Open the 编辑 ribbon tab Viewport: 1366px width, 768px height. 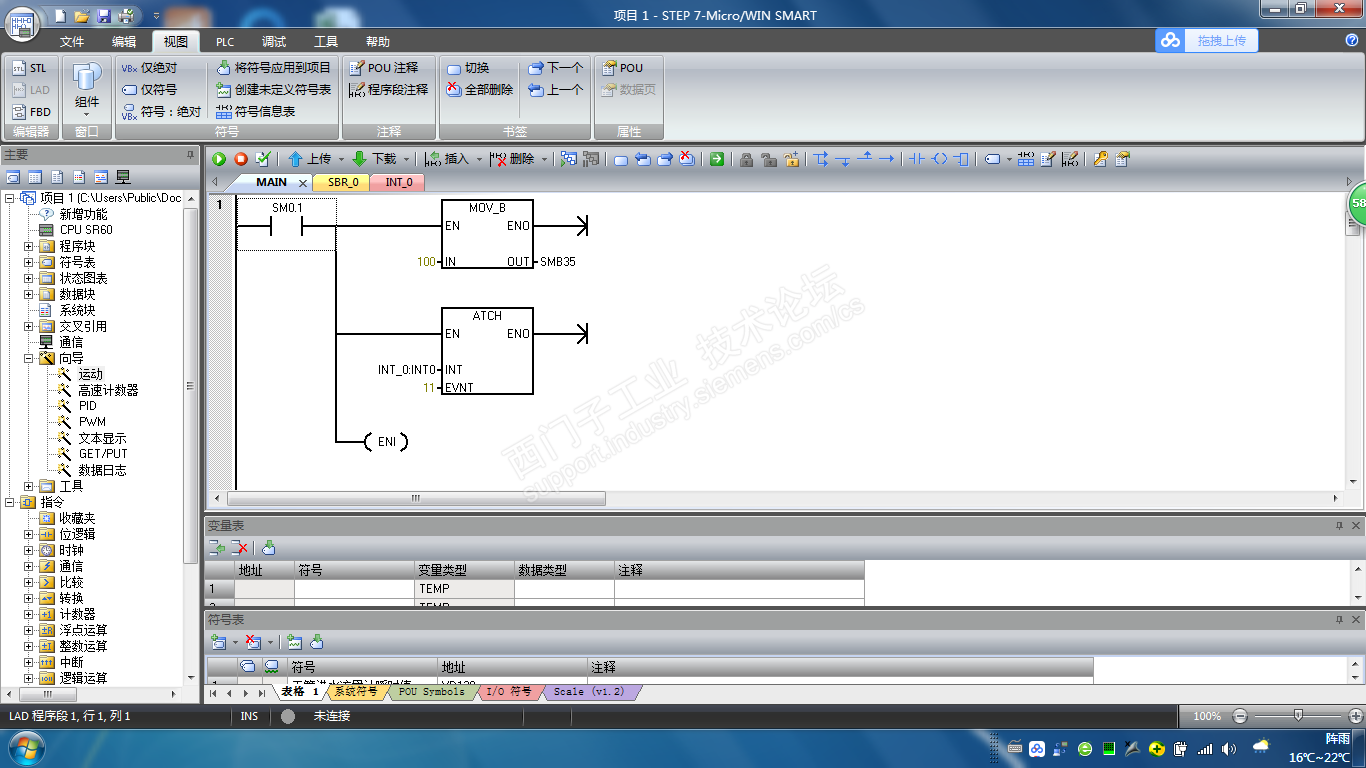coord(124,41)
